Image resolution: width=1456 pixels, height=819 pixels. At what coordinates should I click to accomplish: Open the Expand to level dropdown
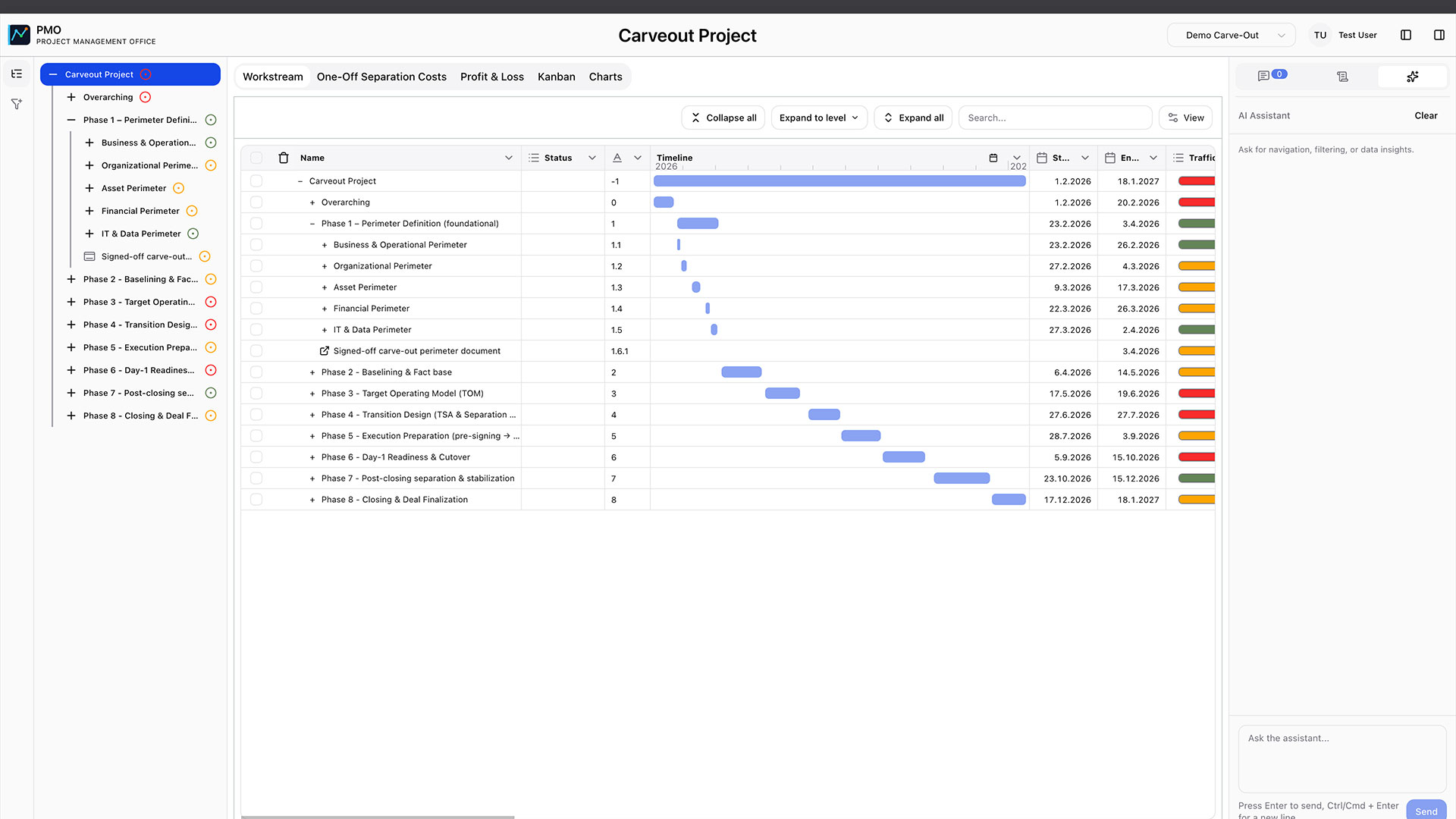(x=819, y=118)
